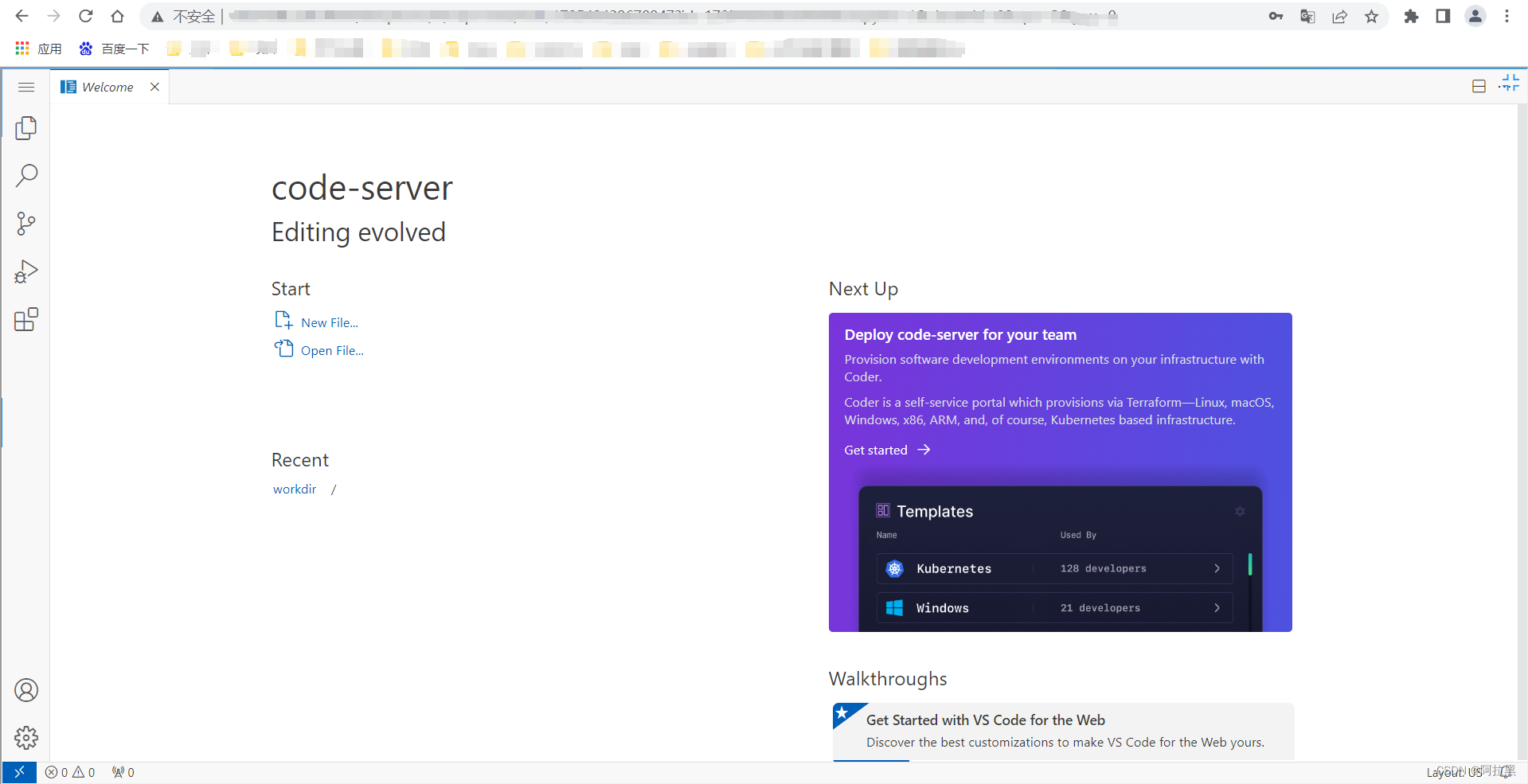Image resolution: width=1528 pixels, height=784 pixels.
Task: Select the Welcome tab
Action: pyautogui.click(x=107, y=87)
